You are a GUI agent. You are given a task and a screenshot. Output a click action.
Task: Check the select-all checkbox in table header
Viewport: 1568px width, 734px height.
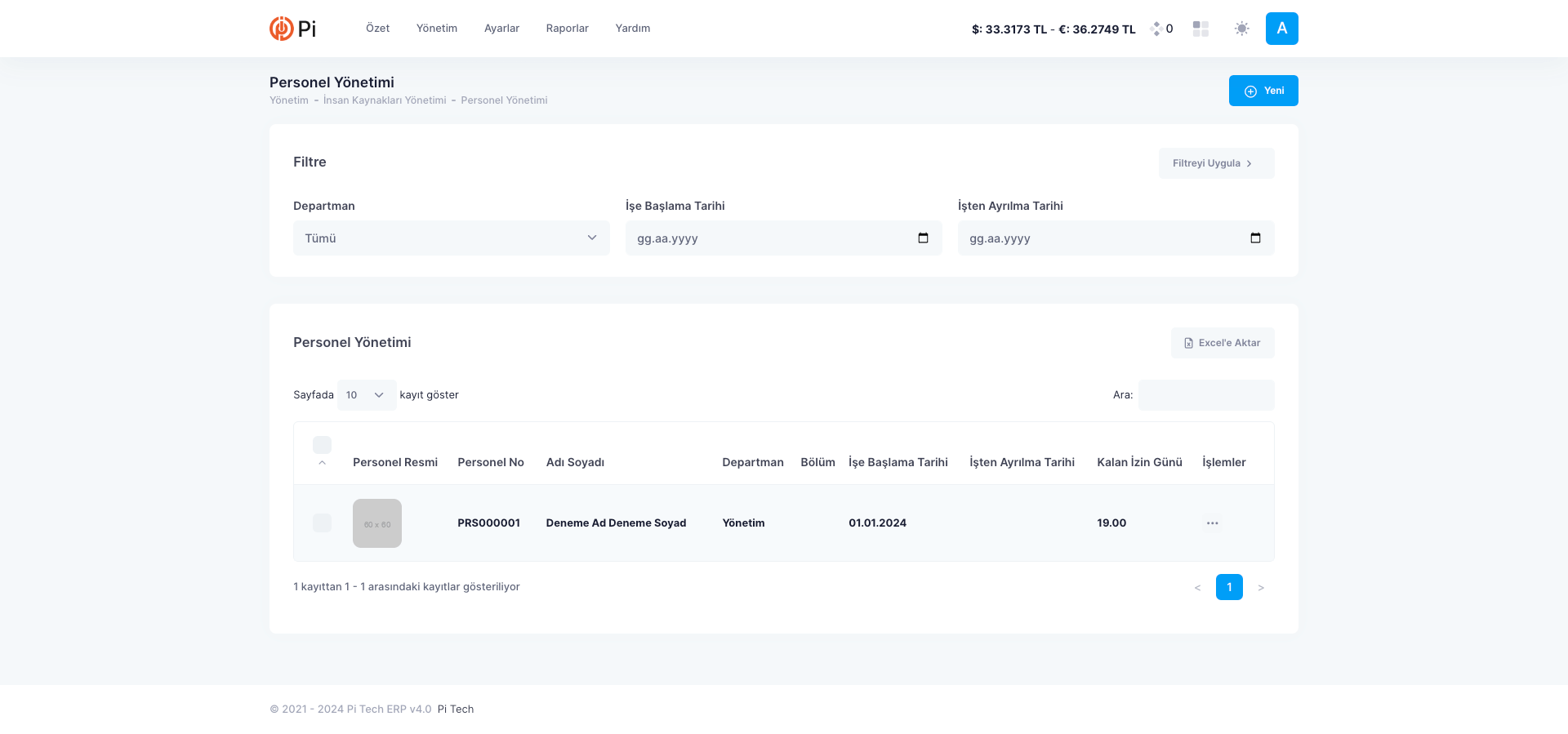[x=322, y=445]
